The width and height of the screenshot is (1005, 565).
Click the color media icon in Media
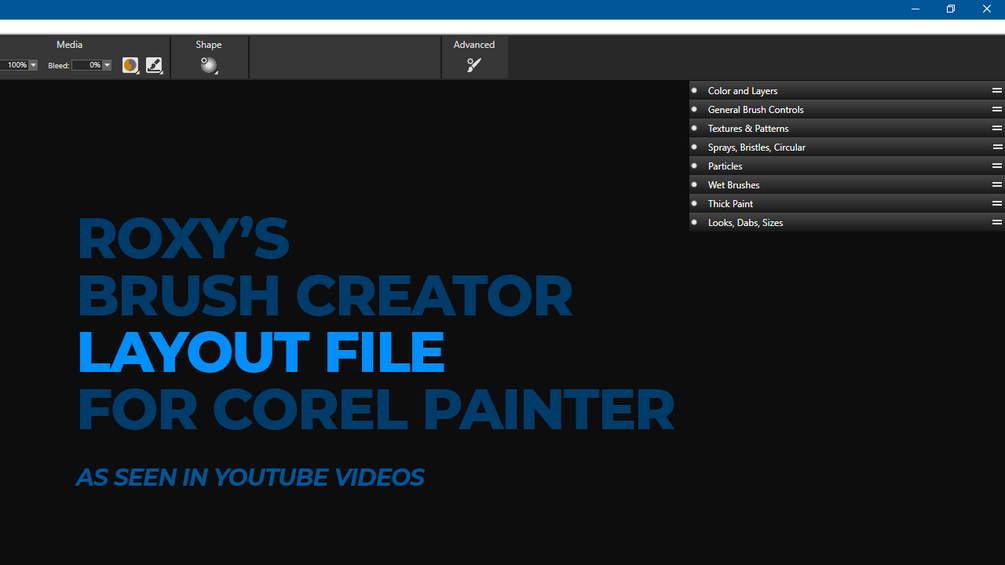point(130,65)
